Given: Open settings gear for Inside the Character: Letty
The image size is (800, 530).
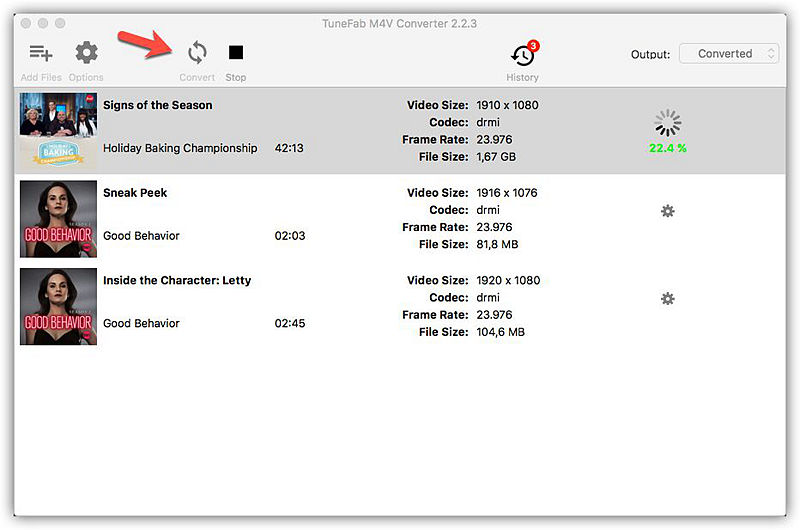Looking at the screenshot, I should point(667,299).
